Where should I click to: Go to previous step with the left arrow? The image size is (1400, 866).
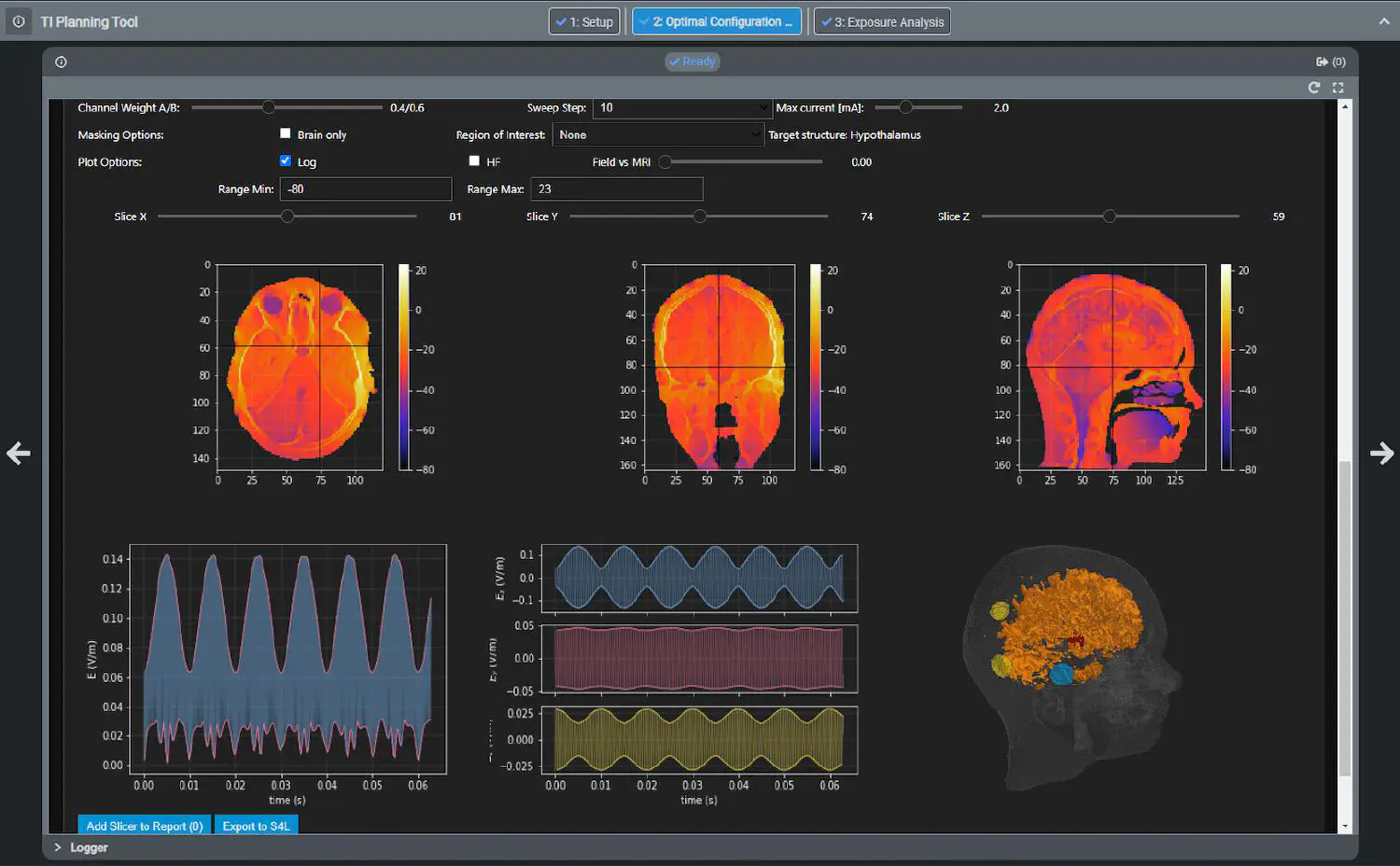[x=19, y=454]
